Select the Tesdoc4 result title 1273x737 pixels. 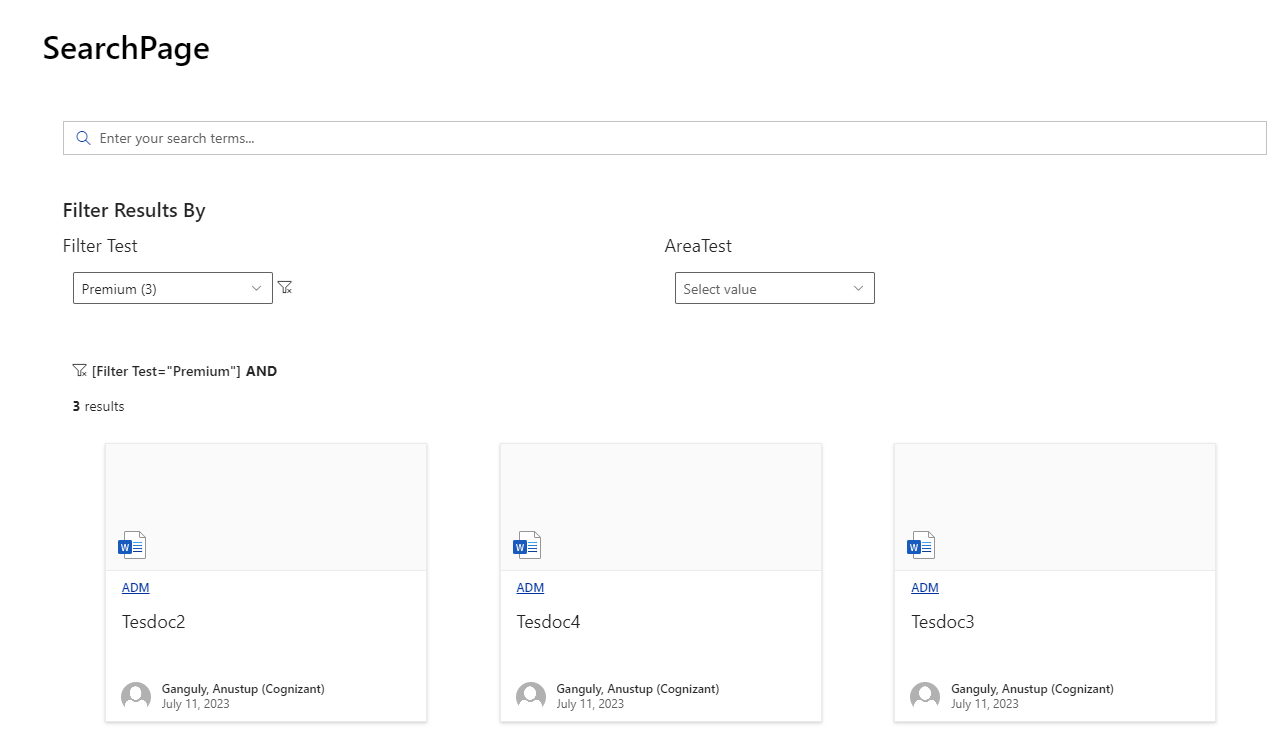click(549, 621)
